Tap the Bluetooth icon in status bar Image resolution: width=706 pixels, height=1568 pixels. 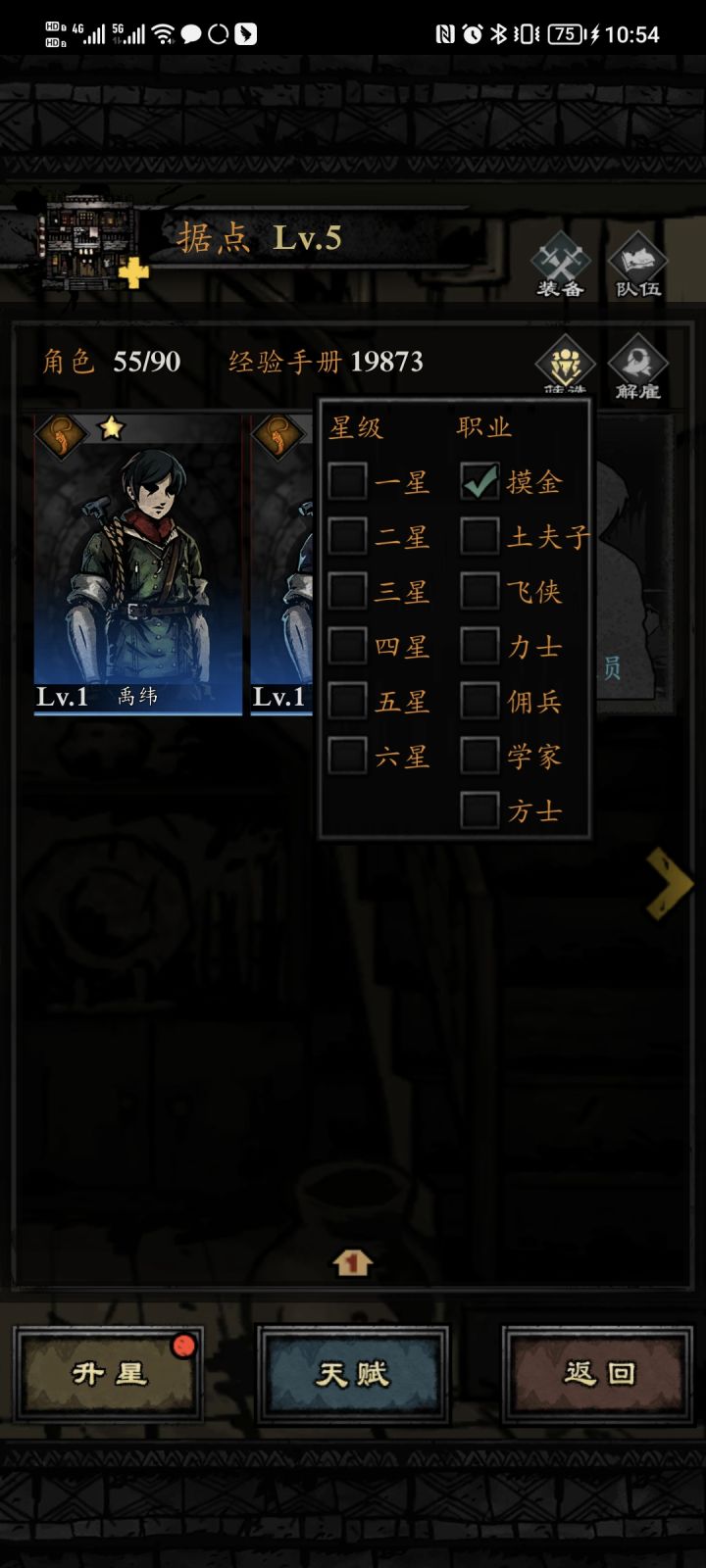point(498,34)
